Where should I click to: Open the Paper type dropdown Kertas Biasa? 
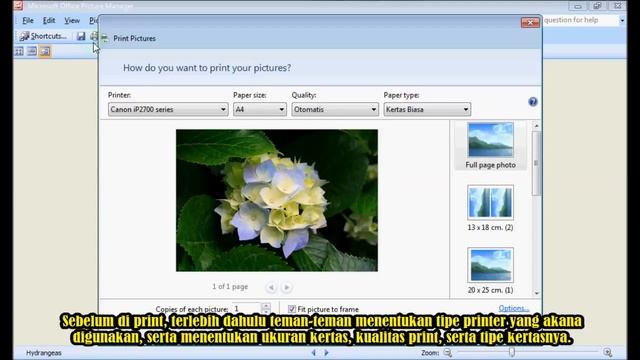(x=427, y=109)
